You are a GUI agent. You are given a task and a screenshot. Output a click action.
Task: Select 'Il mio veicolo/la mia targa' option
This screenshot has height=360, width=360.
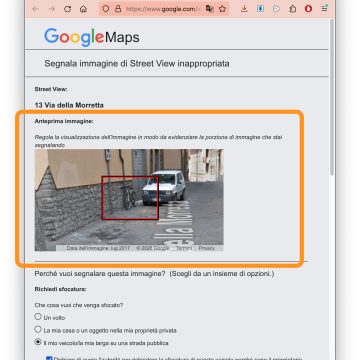[38, 342]
